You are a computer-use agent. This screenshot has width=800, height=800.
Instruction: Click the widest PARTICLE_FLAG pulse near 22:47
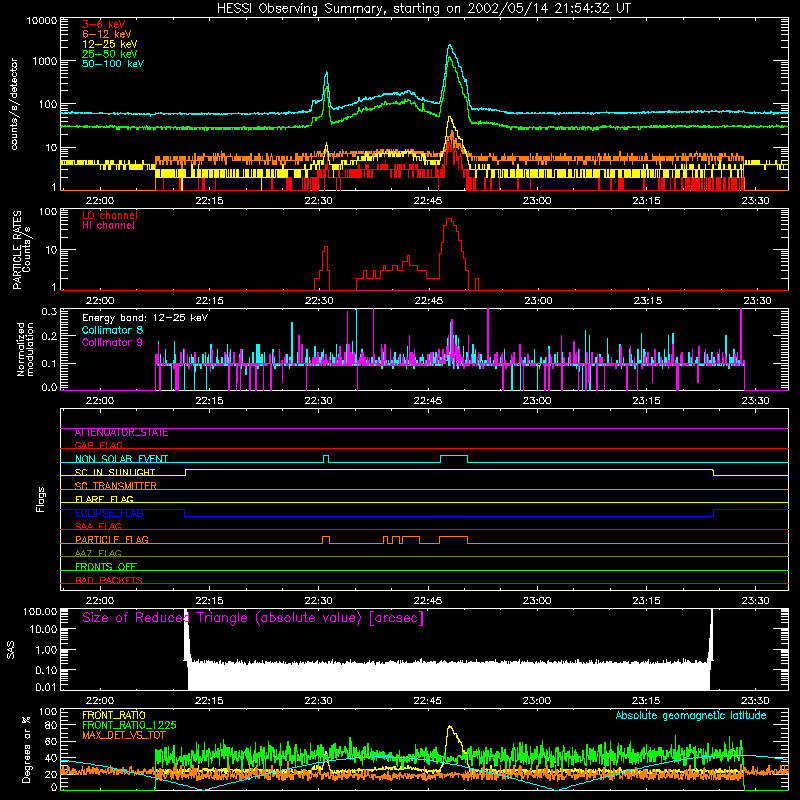pos(454,540)
